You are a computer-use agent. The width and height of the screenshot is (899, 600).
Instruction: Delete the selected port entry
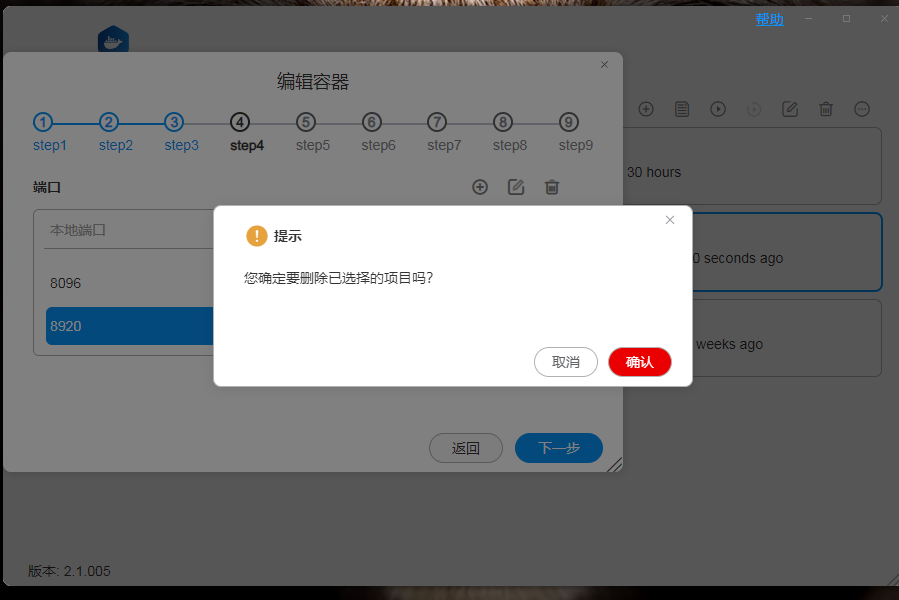coord(552,187)
